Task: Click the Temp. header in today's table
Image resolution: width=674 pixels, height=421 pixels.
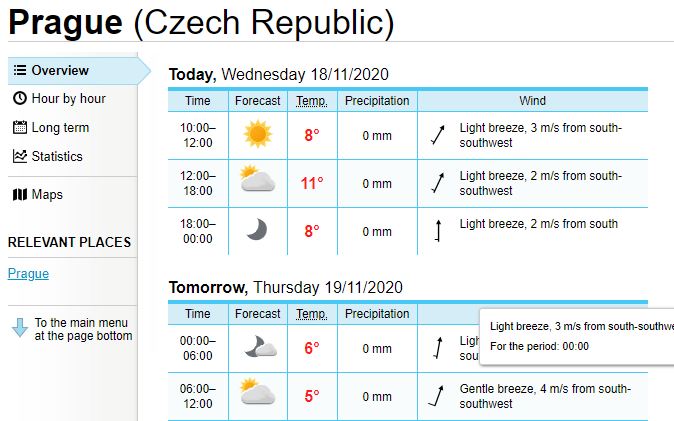Action: point(312,101)
